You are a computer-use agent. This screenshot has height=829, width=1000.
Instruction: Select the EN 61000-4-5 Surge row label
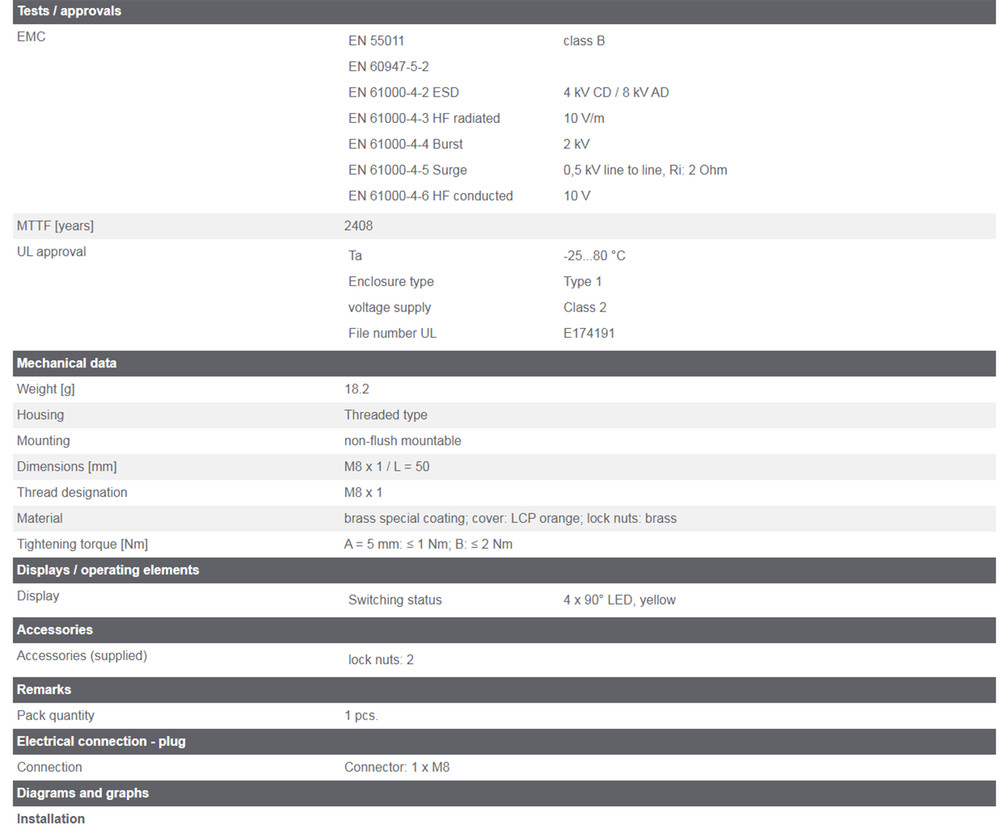(x=408, y=170)
